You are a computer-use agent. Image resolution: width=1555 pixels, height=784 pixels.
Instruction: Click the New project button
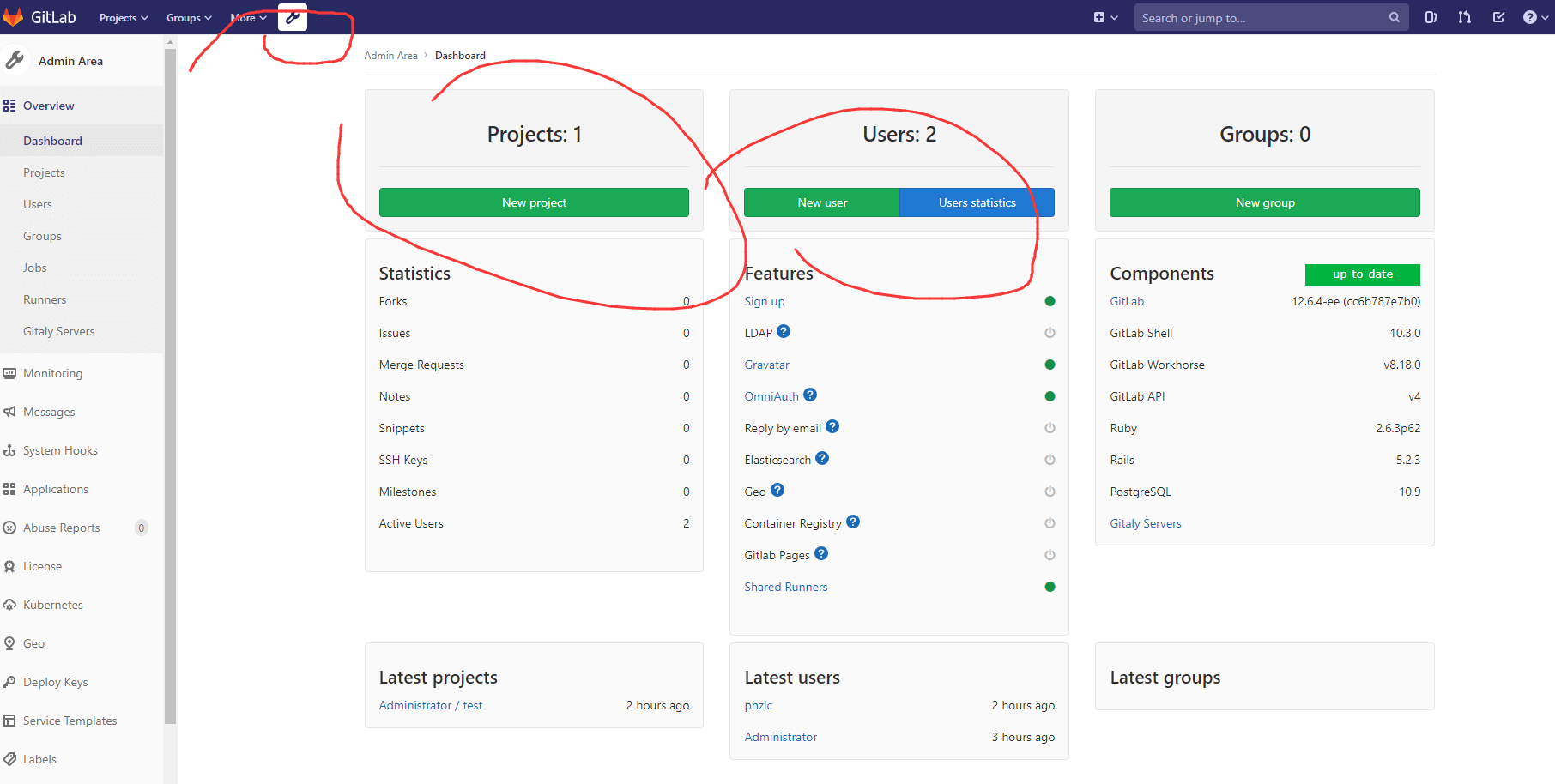pos(534,202)
